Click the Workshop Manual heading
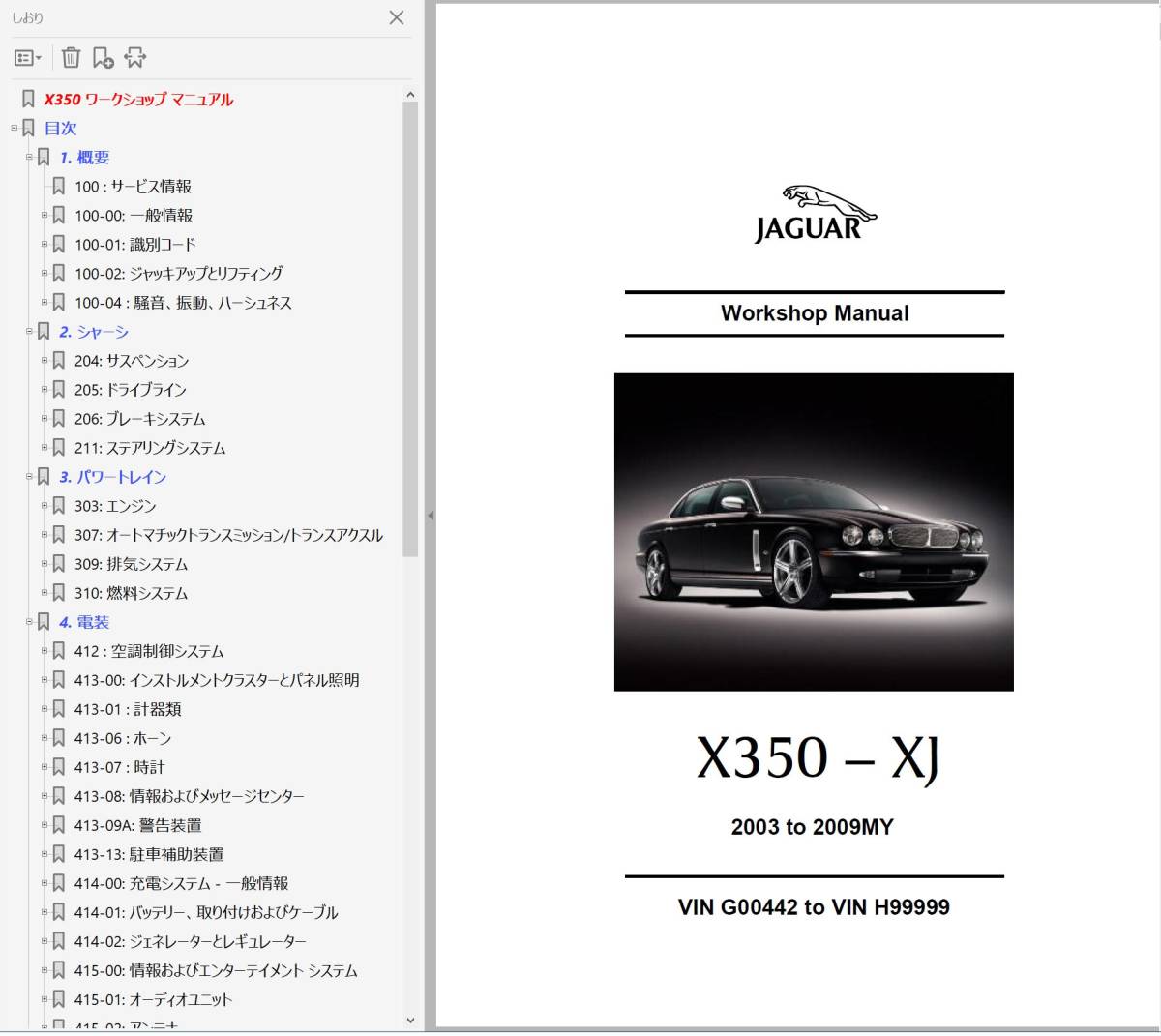1161x1036 pixels. click(815, 313)
